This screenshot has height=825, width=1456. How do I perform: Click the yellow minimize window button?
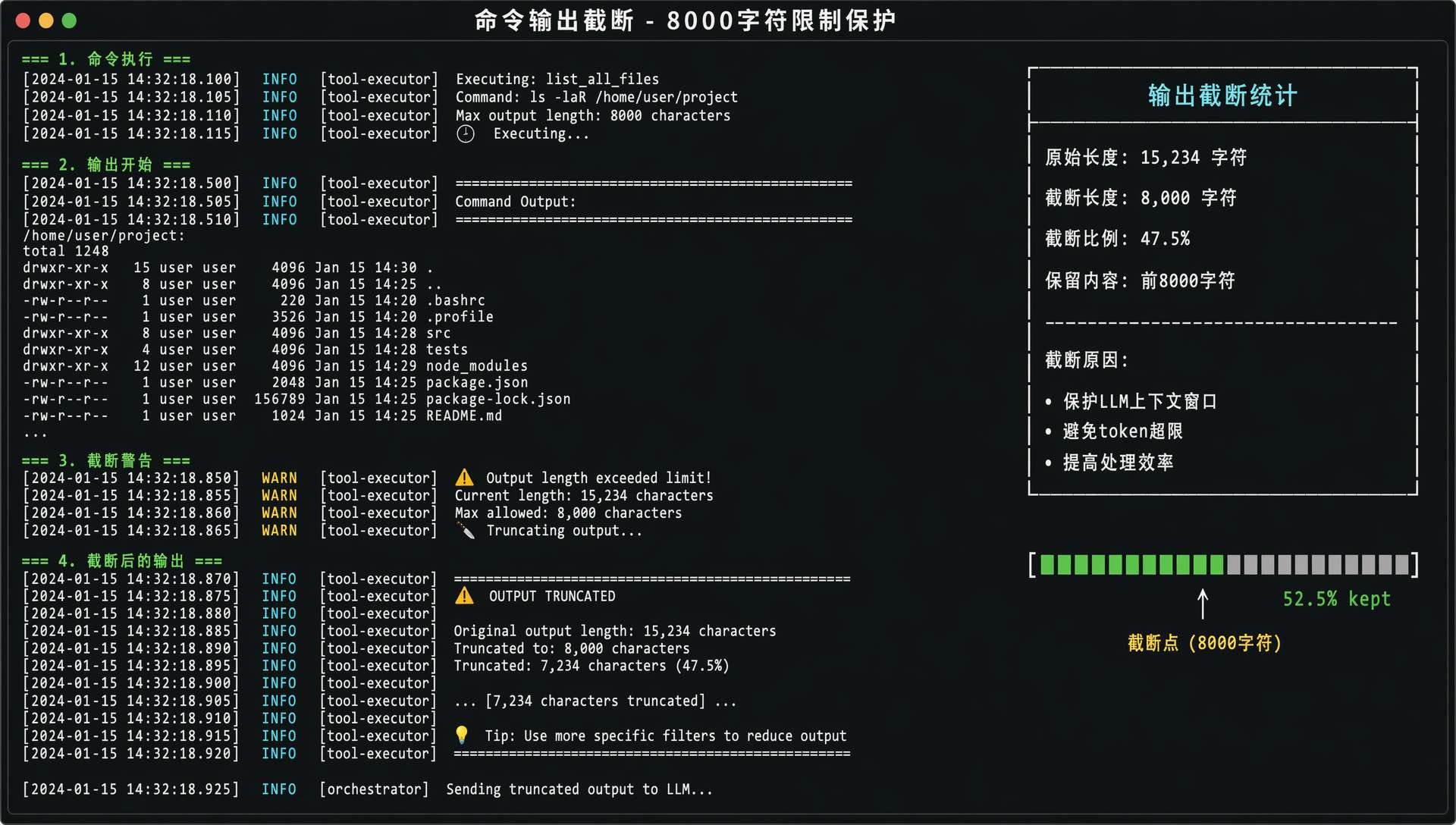tap(46, 20)
